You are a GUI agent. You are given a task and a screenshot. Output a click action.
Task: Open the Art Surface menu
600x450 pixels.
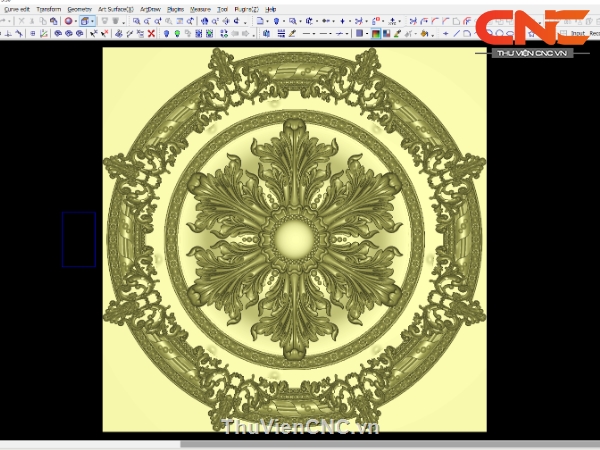(x=116, y=8)
